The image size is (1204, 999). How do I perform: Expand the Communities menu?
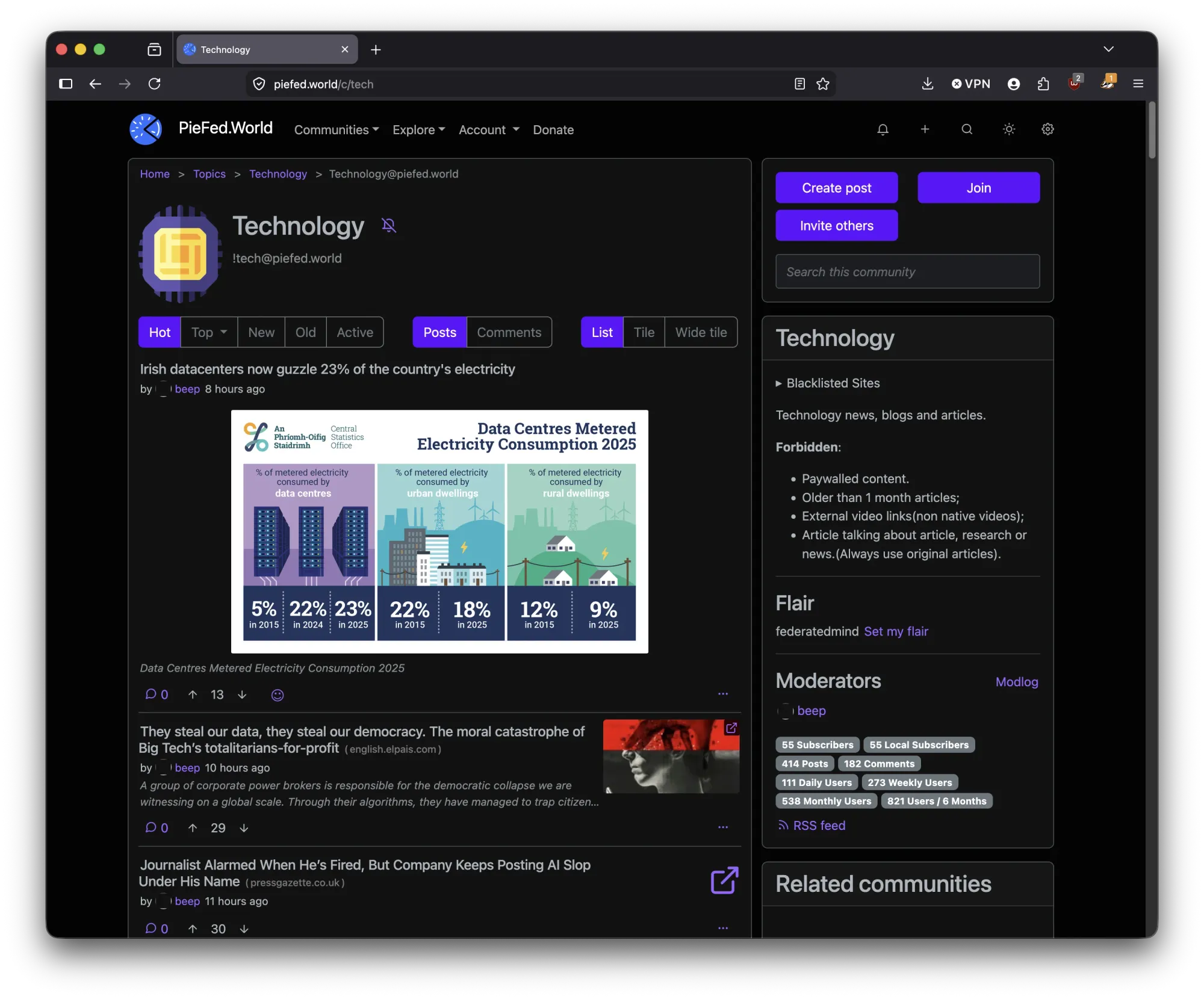(337, 130)
